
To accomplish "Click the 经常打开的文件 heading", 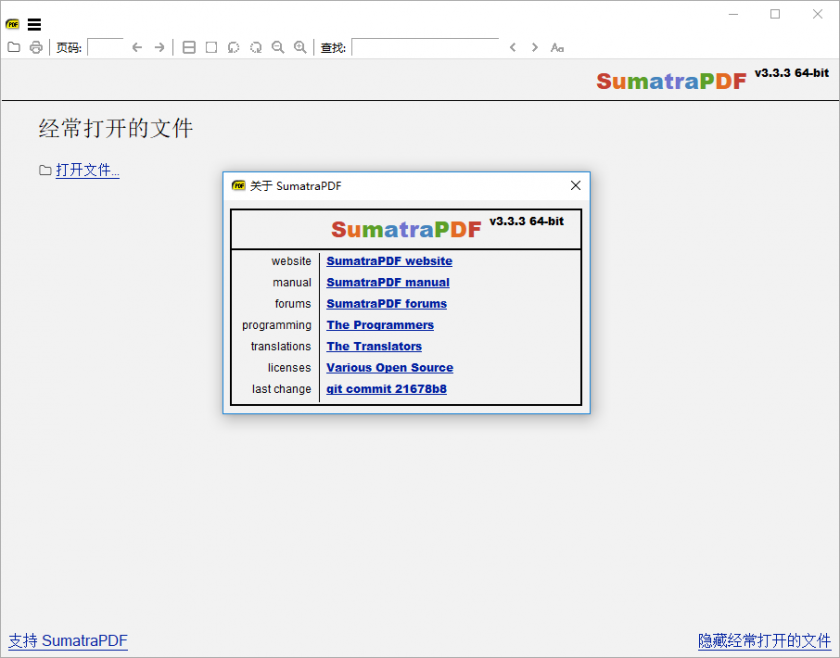I will point(116,129).
